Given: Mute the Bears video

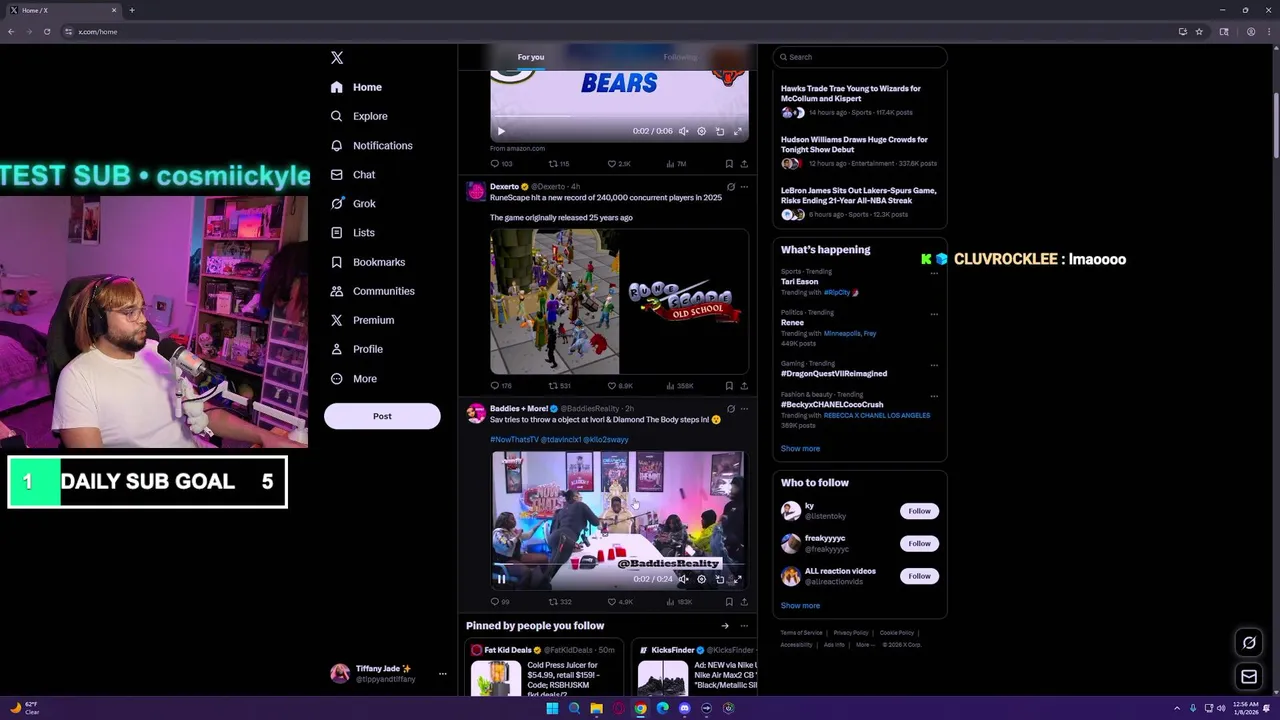Looking at the screenshot, I should (683, 131).
